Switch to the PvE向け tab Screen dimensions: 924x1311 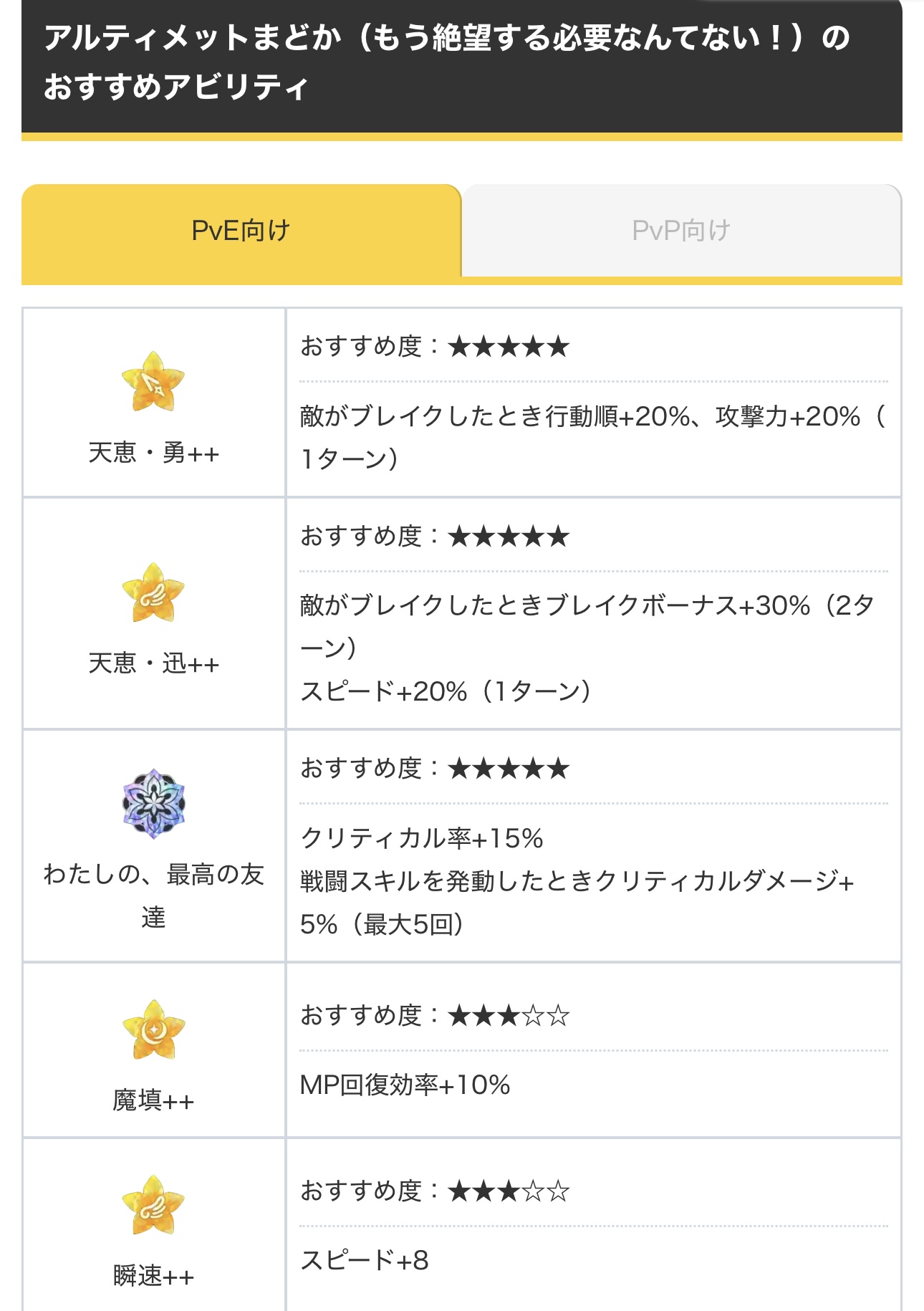pyautogui.click(x=241, y=231)
